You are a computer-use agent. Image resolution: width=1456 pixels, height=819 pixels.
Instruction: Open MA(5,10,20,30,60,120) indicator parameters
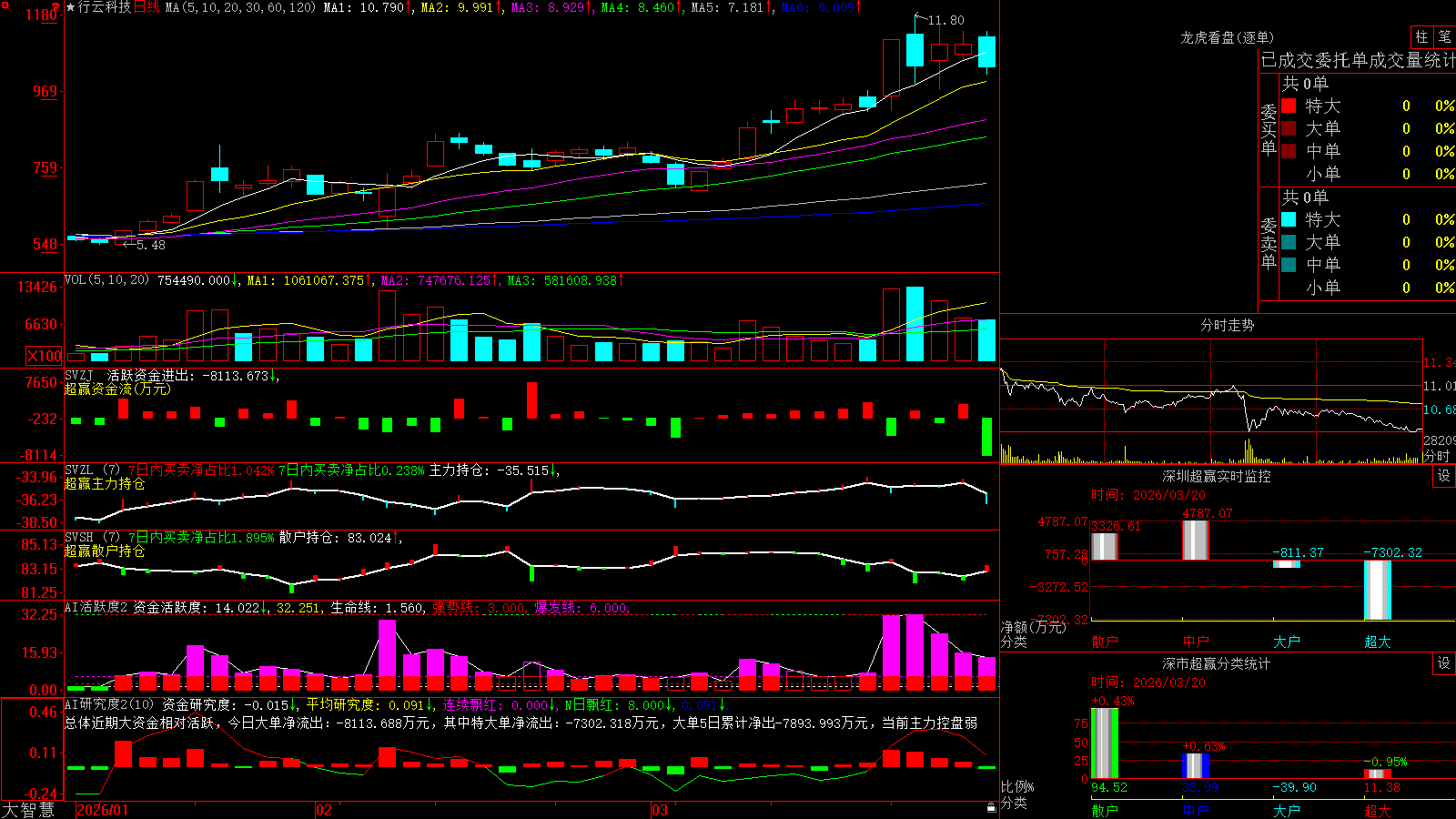pyautogui.click(x=240, y=7)
